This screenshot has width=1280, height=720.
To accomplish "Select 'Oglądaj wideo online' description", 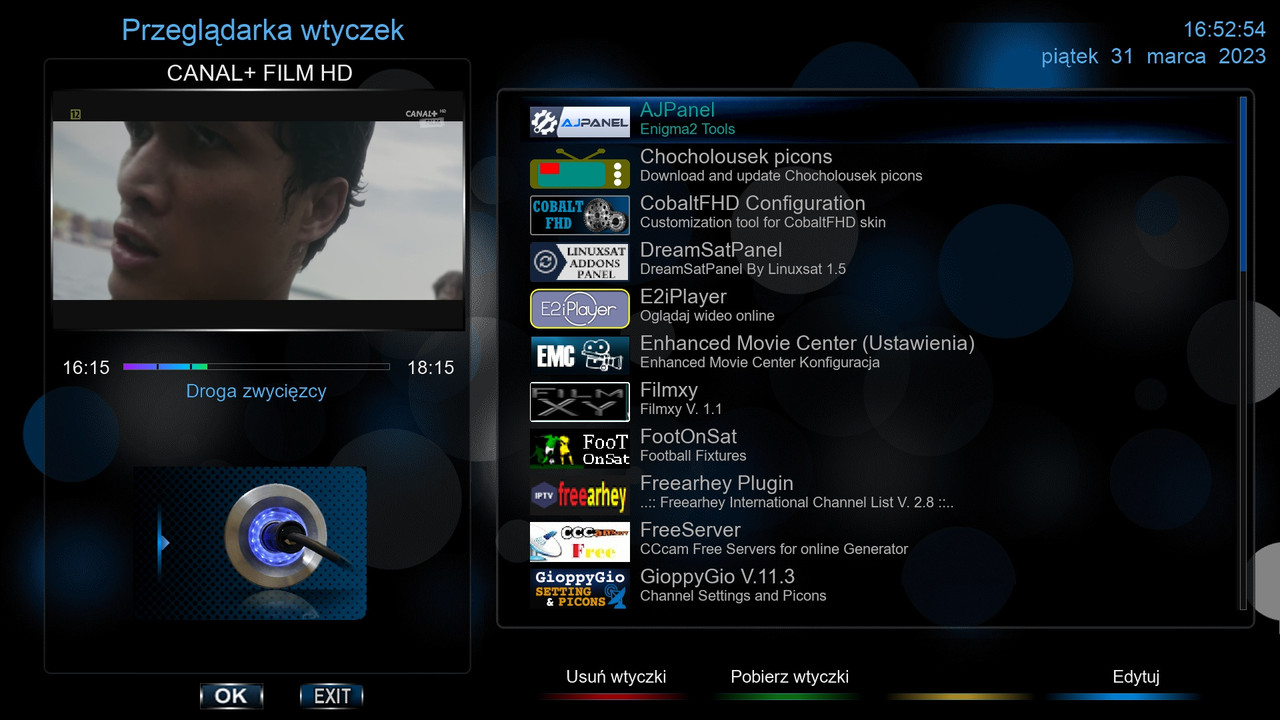I will click(707, 316).
